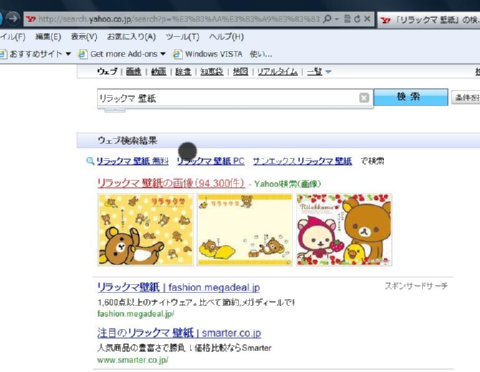The image size is (480, 372).
Task: Open the お気に入り(A) menu
Action: 131,37
